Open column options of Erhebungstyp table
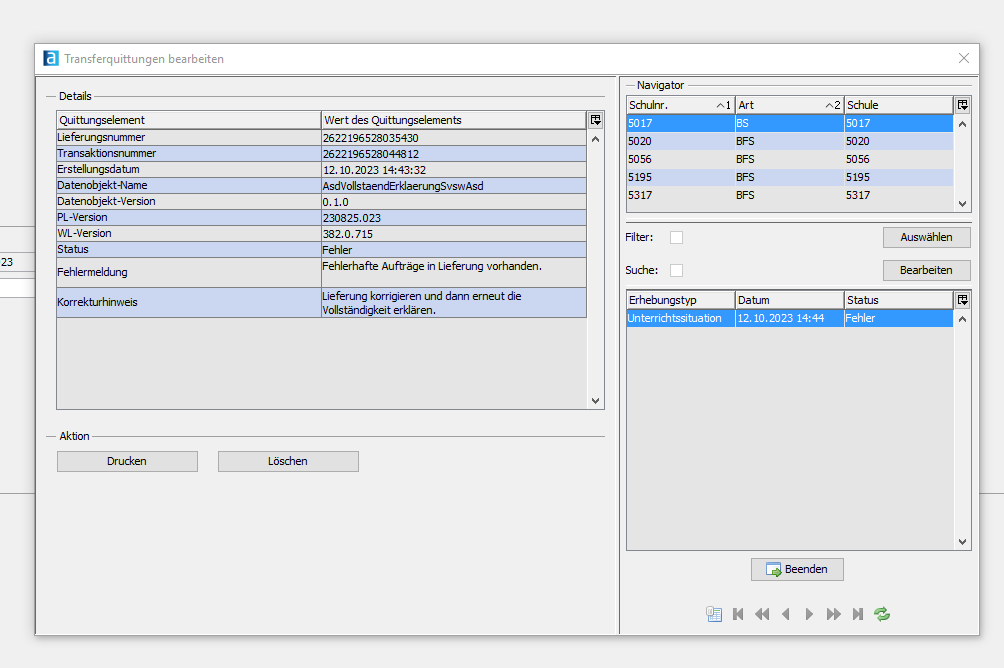Image resolution: width=1004 pixels, height=668 pixels. click(962, 300)
